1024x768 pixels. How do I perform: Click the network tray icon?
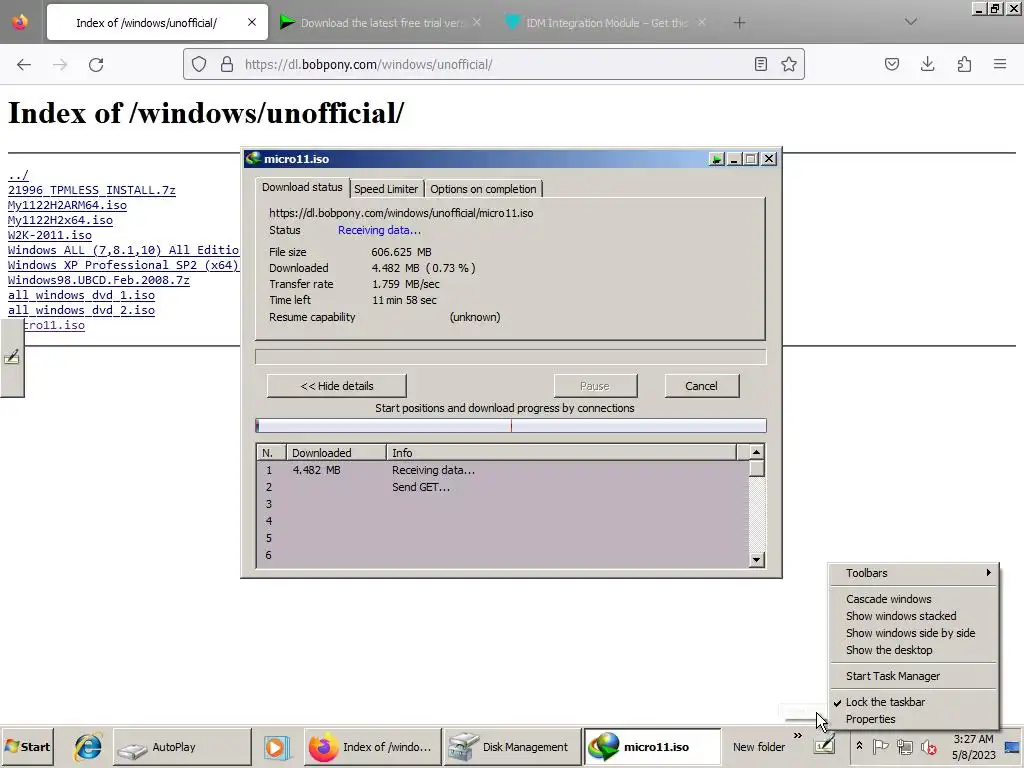coord(904,746)
